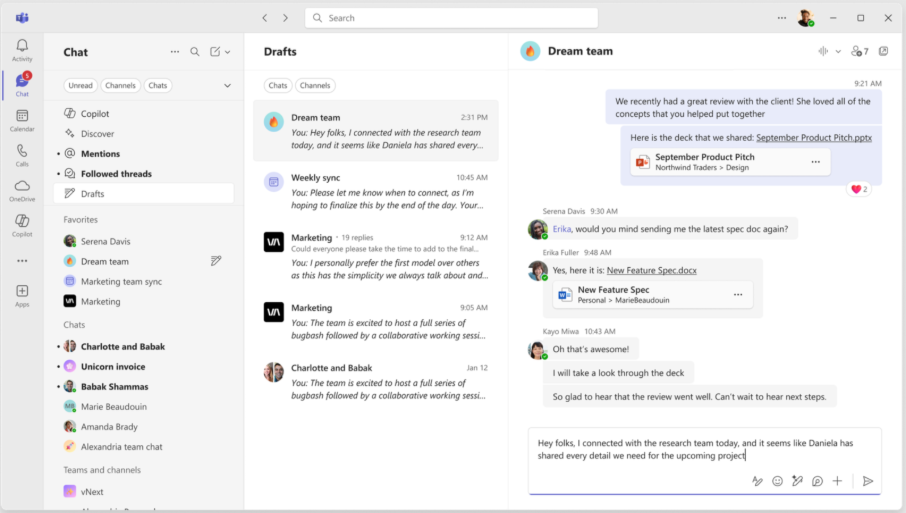The image size is (906, 513).
Task: Open the dropdown next to the audio waveform icon
Action: pos(838,52)
